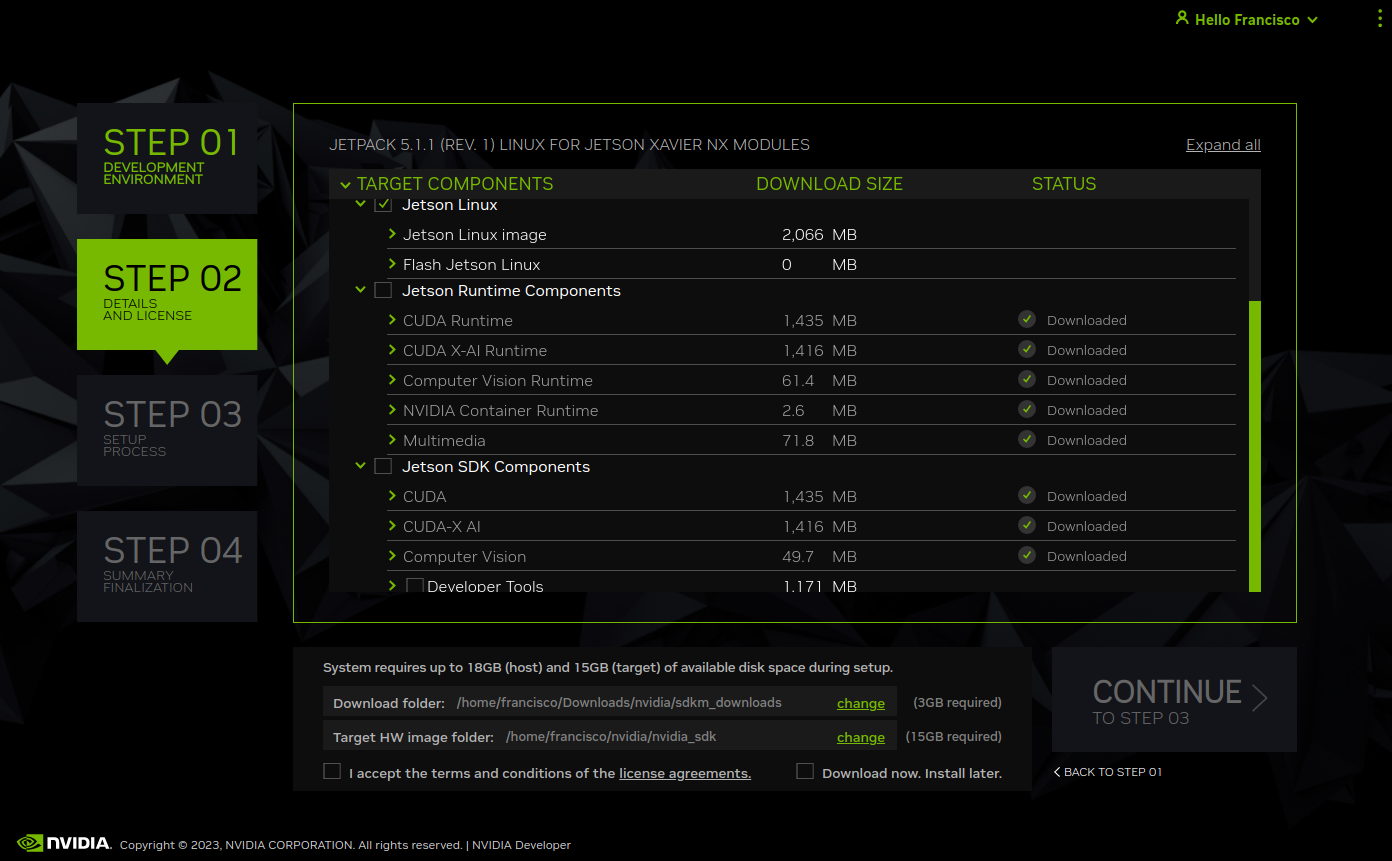Collapse the Target Components section
The image size is (1392, 861).
345,184
